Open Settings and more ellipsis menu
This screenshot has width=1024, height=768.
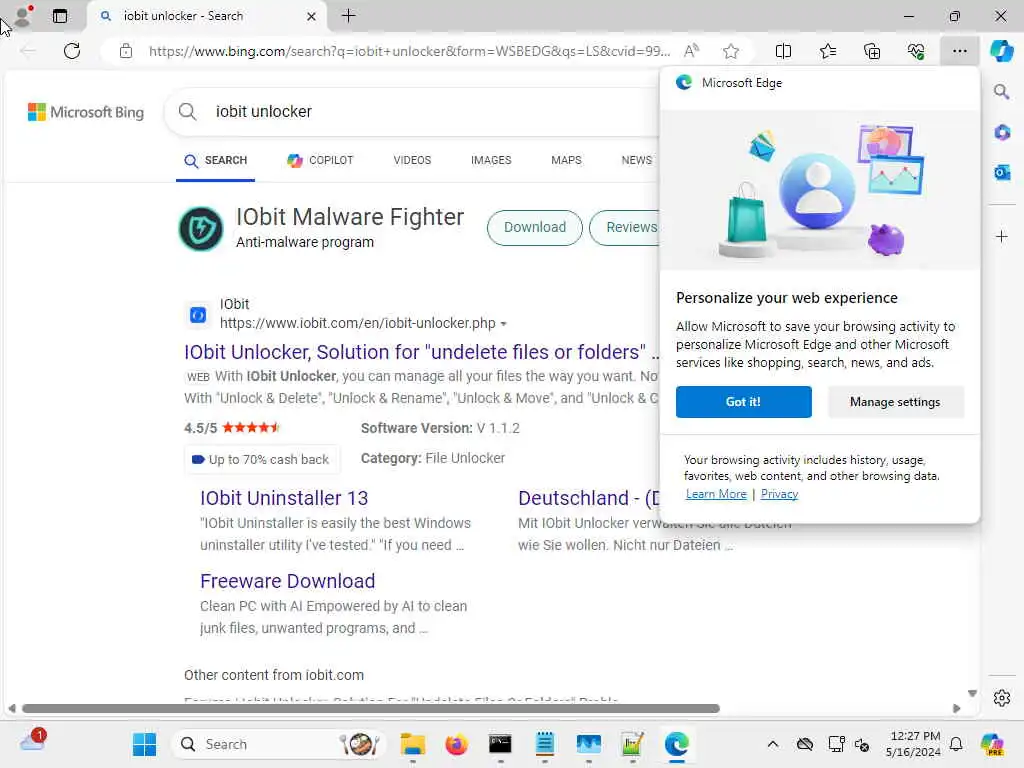pos(959,51)
